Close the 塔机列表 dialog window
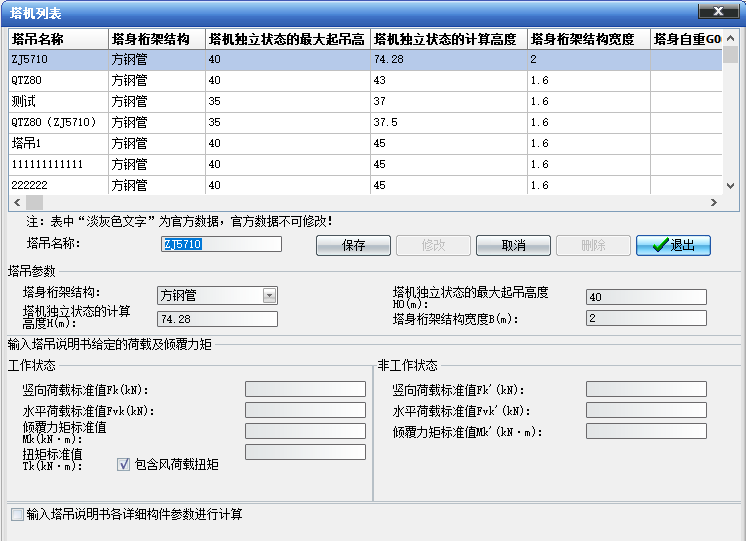The image size is (746, 541). tap(718, 11)
